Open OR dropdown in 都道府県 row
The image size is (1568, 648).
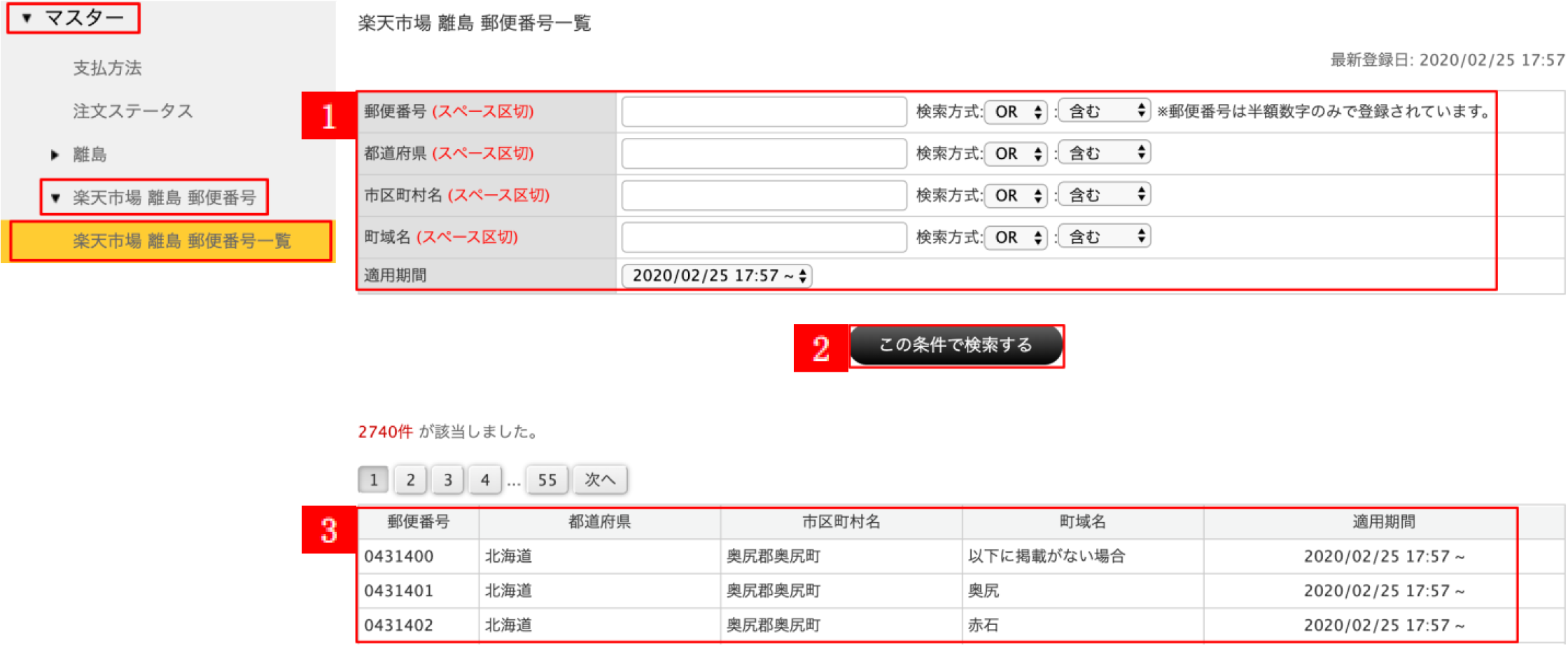(x=1016, y=153)
